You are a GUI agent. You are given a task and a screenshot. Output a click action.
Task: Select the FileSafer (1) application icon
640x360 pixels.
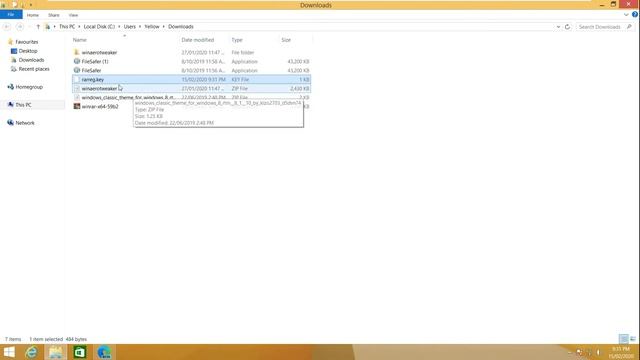tap(77, 61)
